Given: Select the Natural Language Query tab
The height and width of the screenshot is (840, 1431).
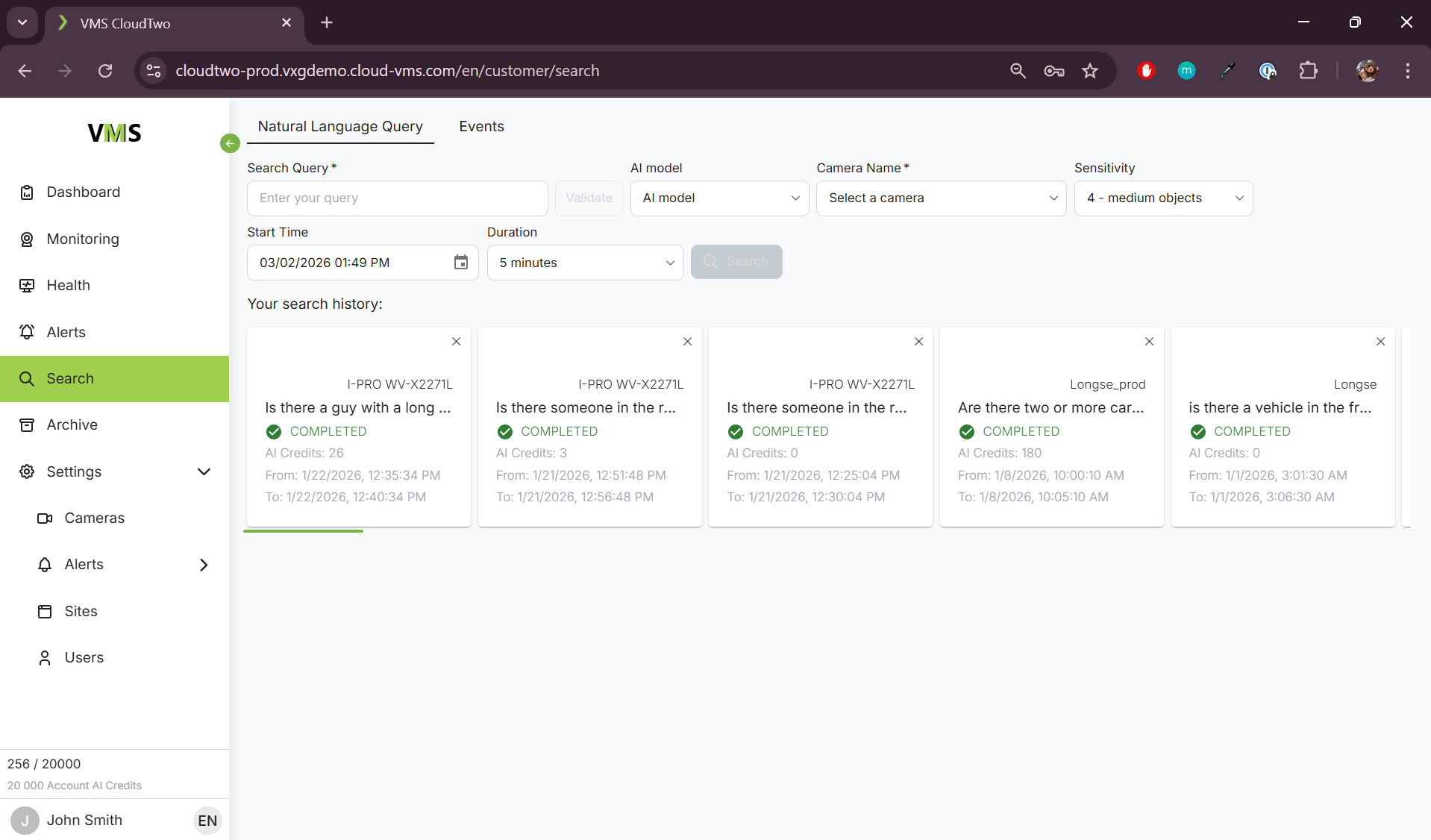Looking at the screenshot, I should click(x=340, y=126).
